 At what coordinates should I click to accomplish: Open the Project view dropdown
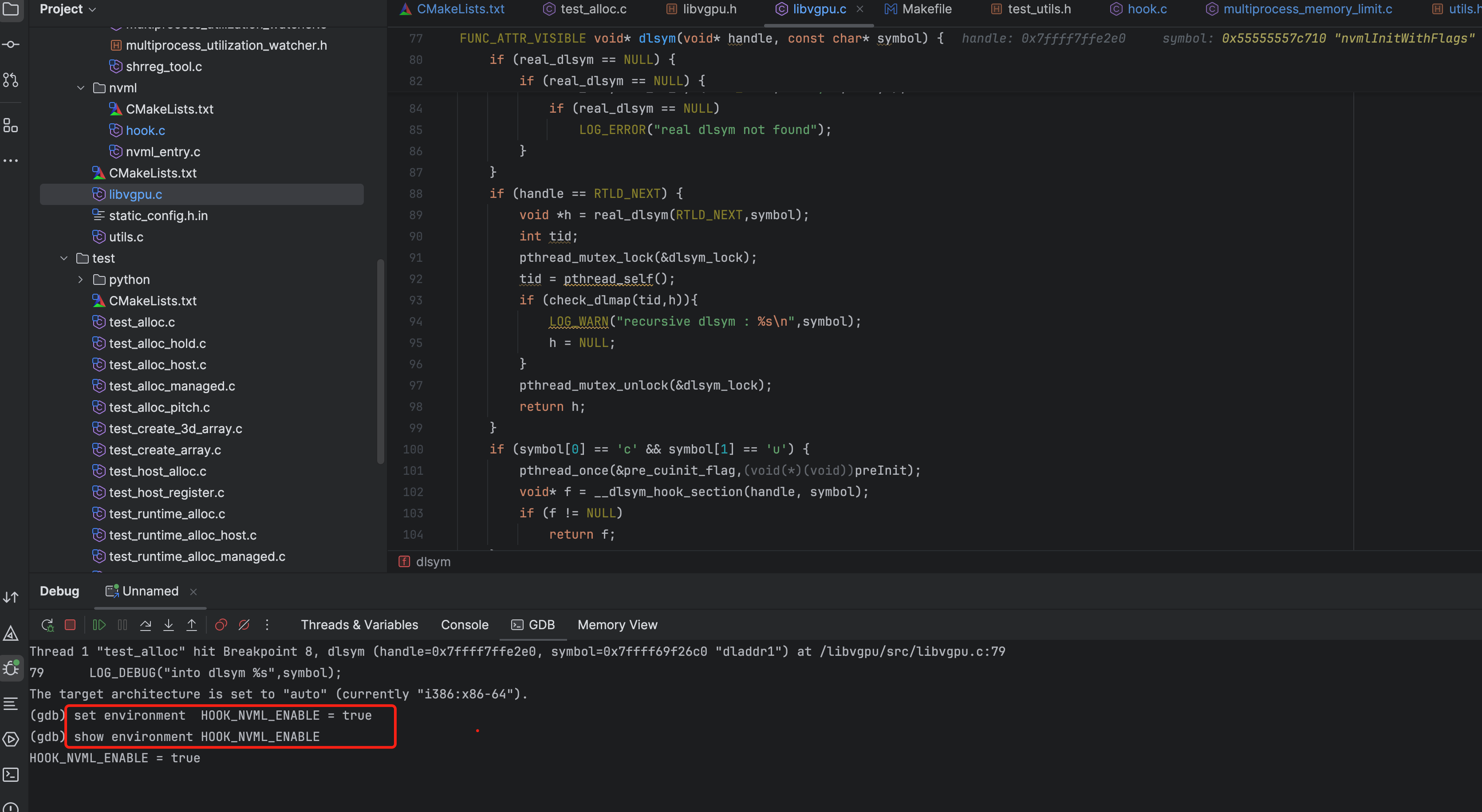click(67, 9)
